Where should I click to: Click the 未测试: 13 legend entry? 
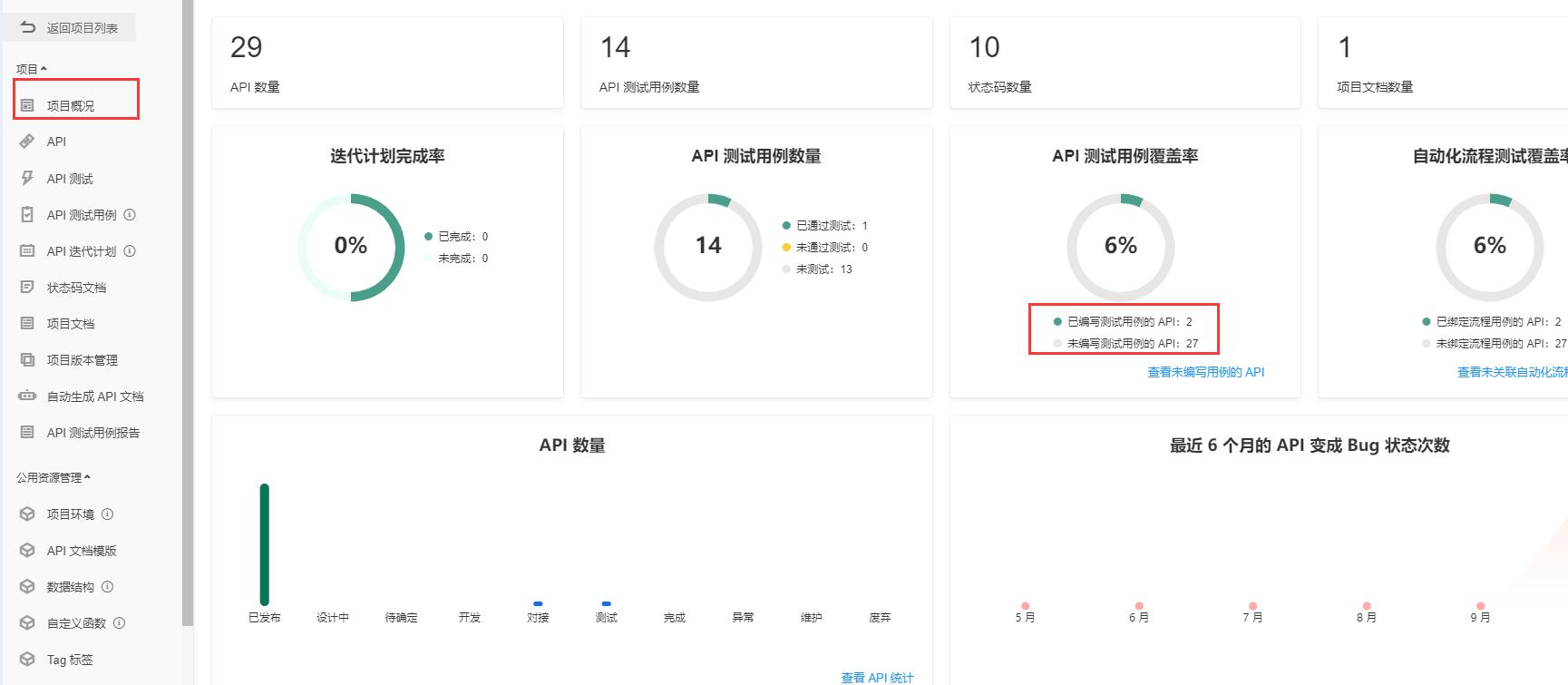(816, 269)
